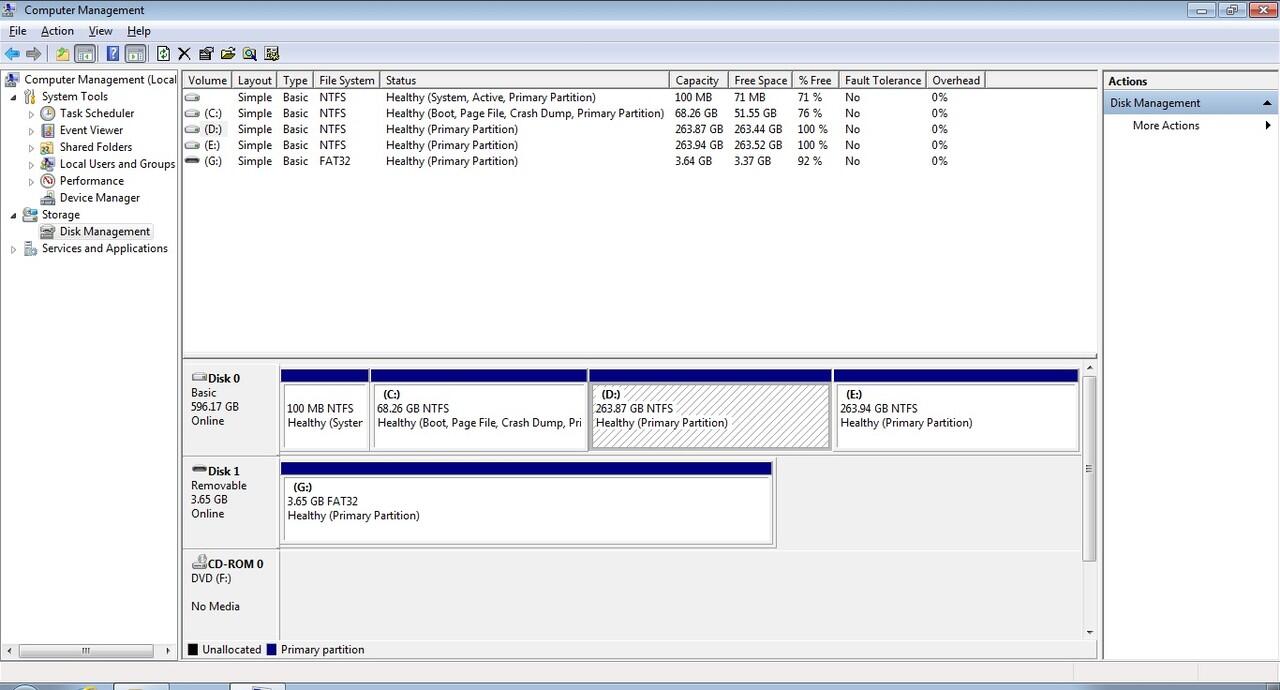The image size is (1280, 690).
Task: Select the (G:) 3.65 GB FAT32 partition block
Action: [527, 509]
